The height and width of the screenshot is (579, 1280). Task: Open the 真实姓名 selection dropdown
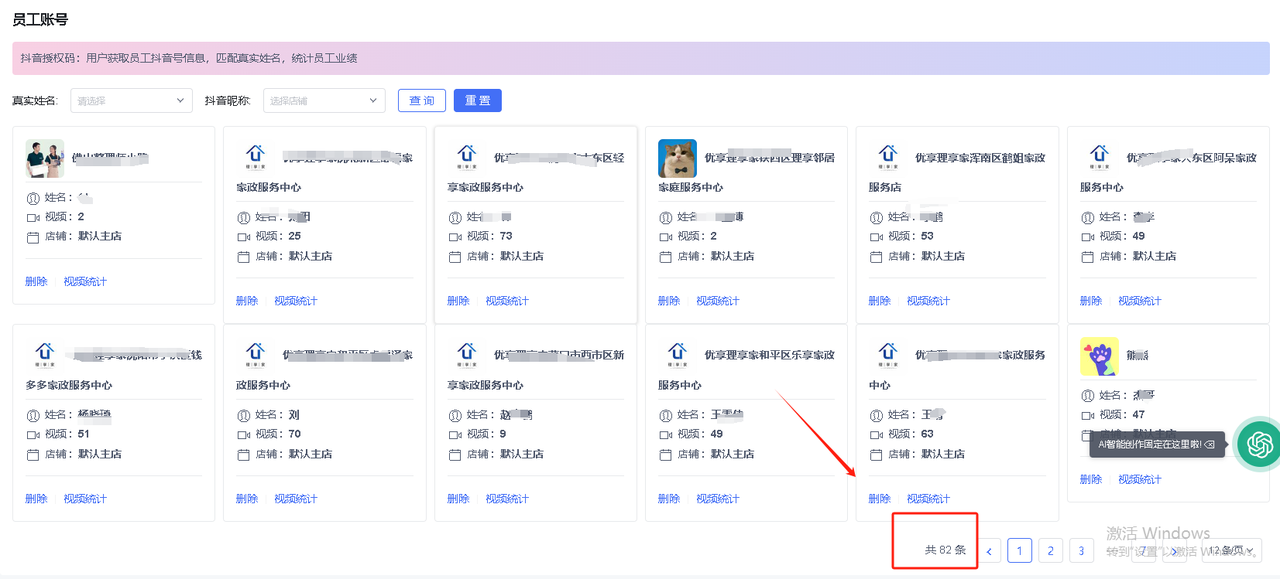point(131,100)
